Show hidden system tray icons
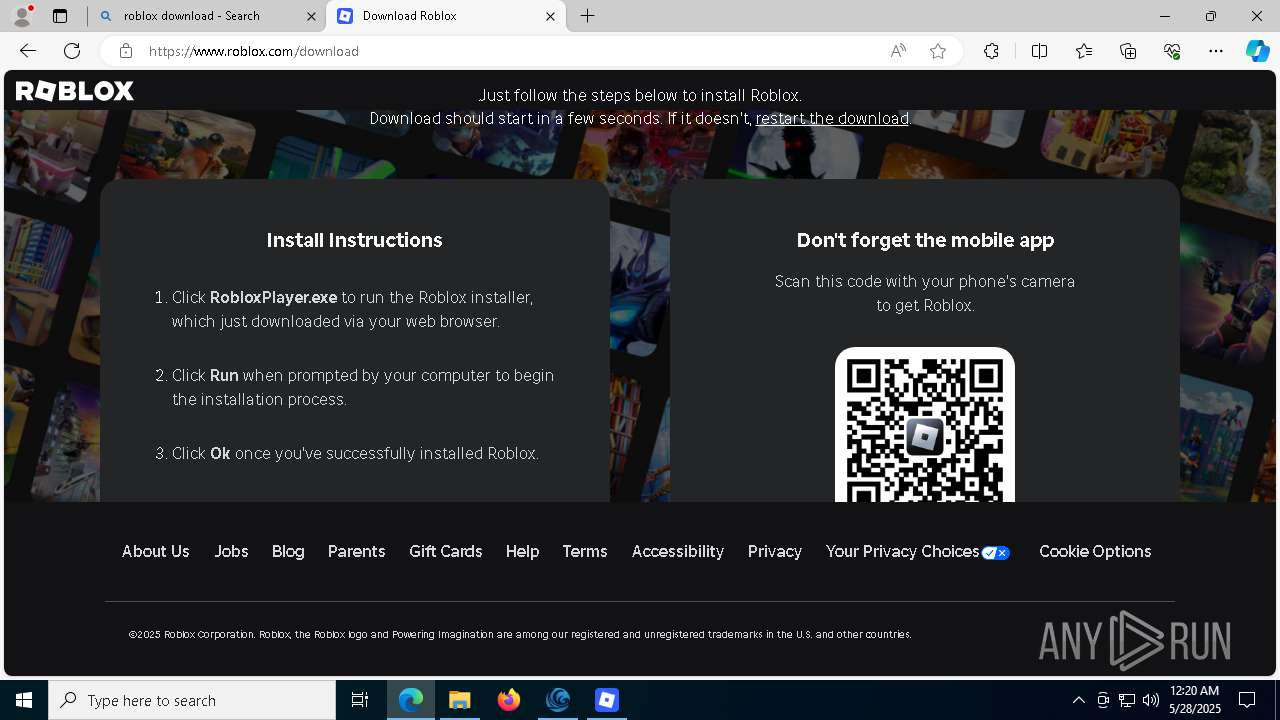 pos(1079,700)
